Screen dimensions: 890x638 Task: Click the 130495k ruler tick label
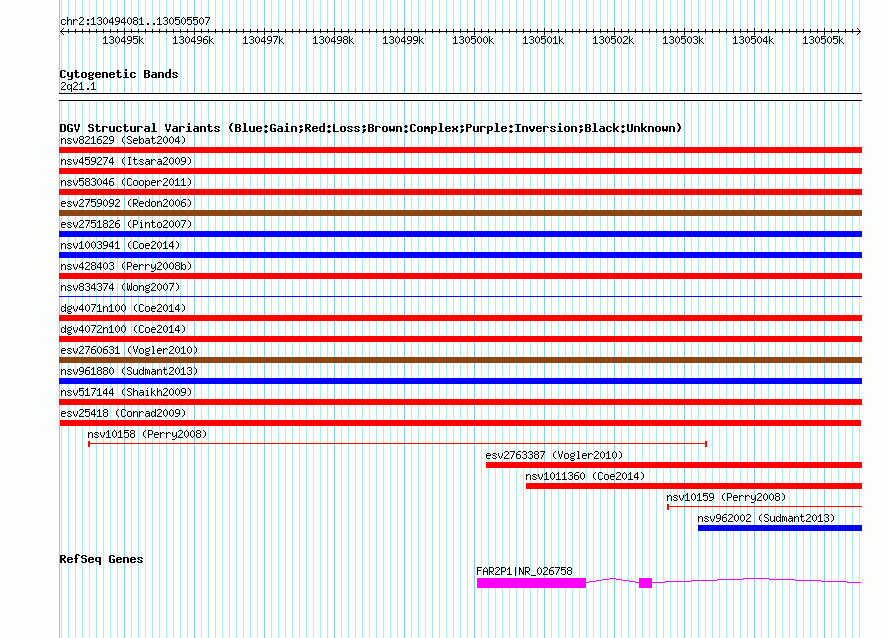pyautogui.click(x=123, y=40)
